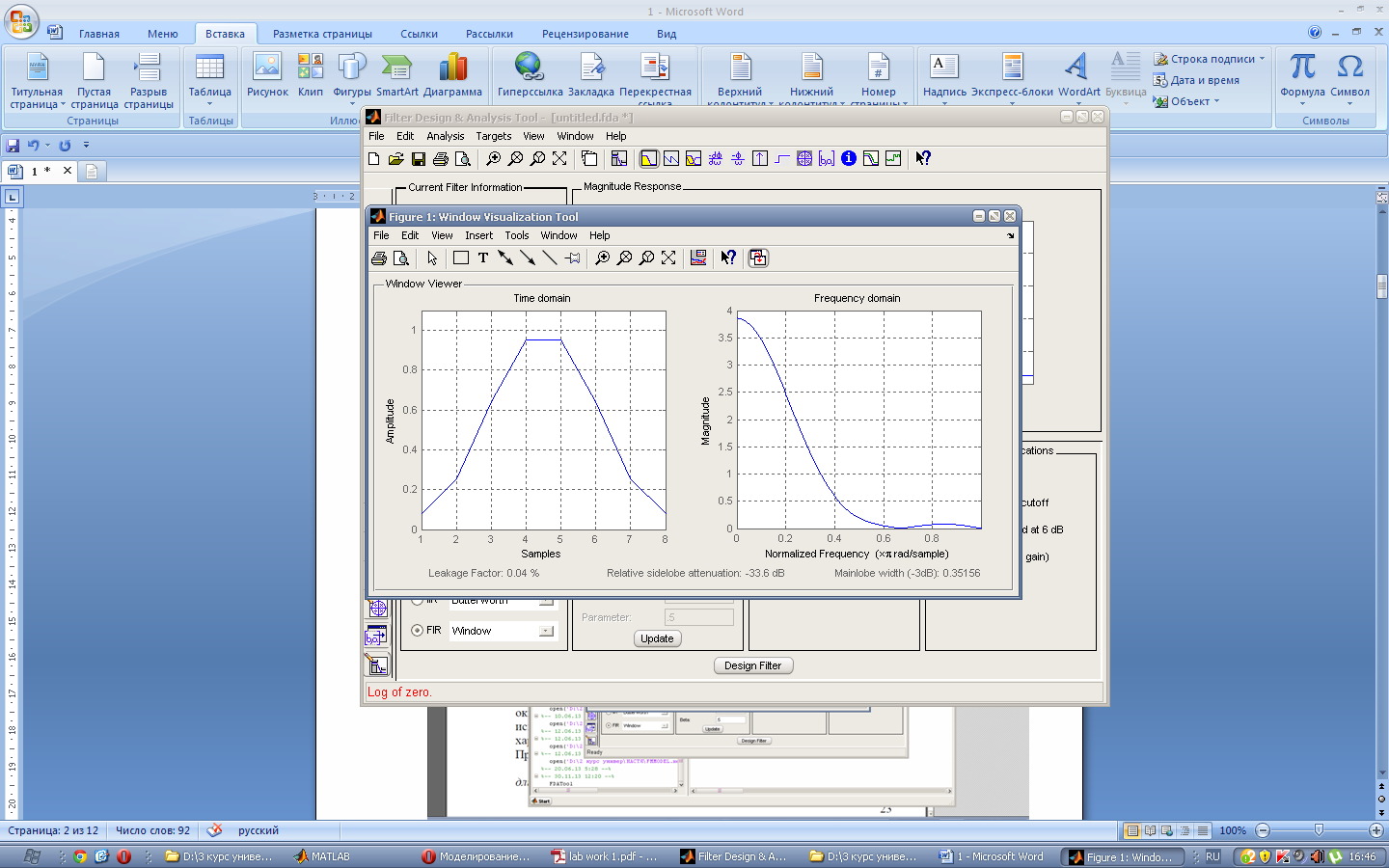Click New Filter icon in Filter Design toolbar

tap(374, 159)
